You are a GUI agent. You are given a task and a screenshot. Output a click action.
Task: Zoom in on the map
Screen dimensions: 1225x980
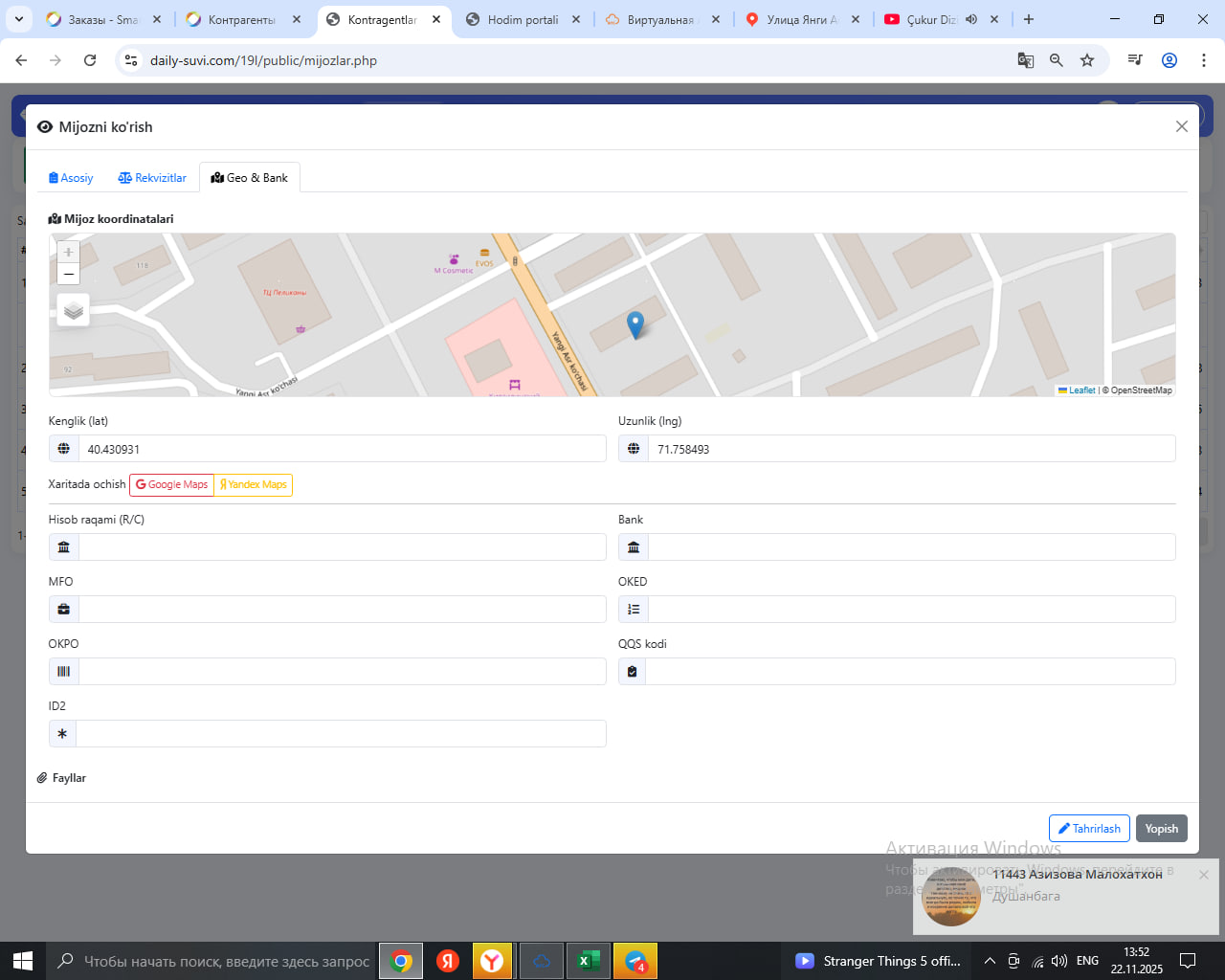click(x=68, y=252)
